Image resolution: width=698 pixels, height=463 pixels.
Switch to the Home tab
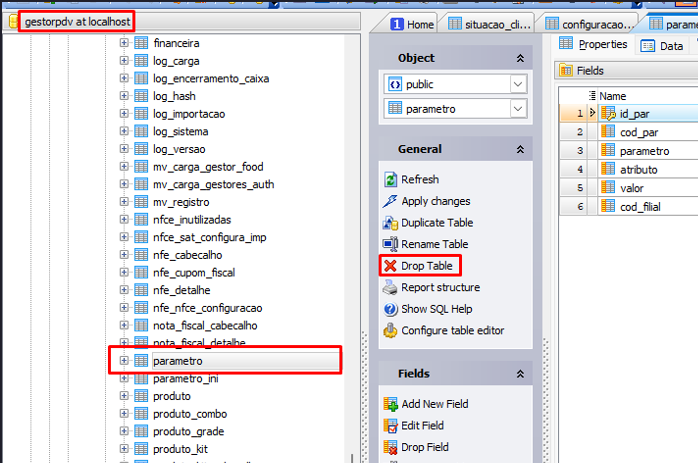(x=412, y=24)
